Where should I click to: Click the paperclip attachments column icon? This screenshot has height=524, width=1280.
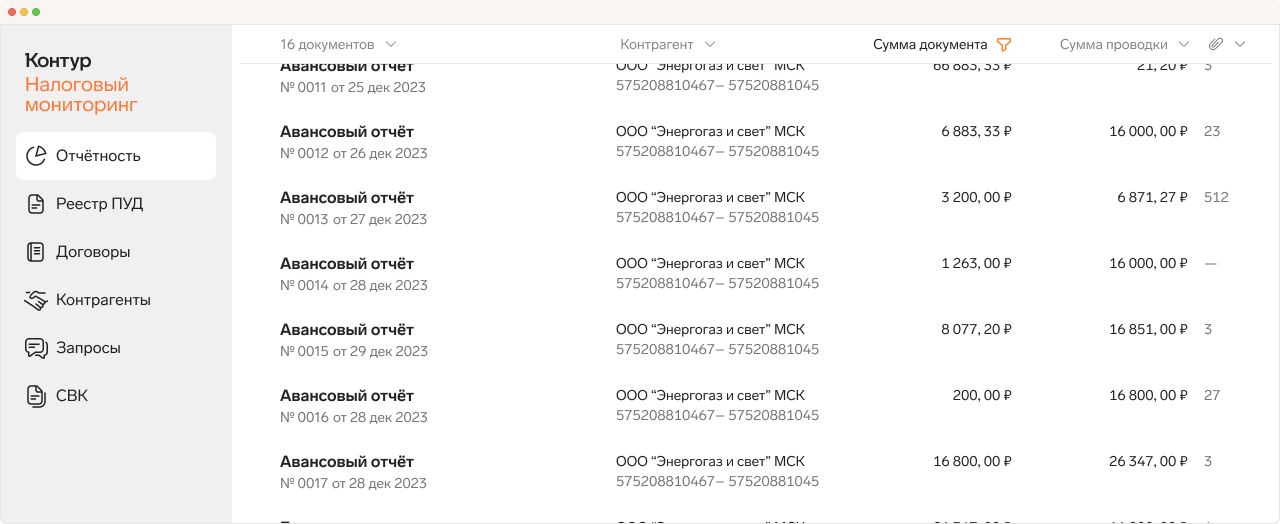pos(1216,44)
